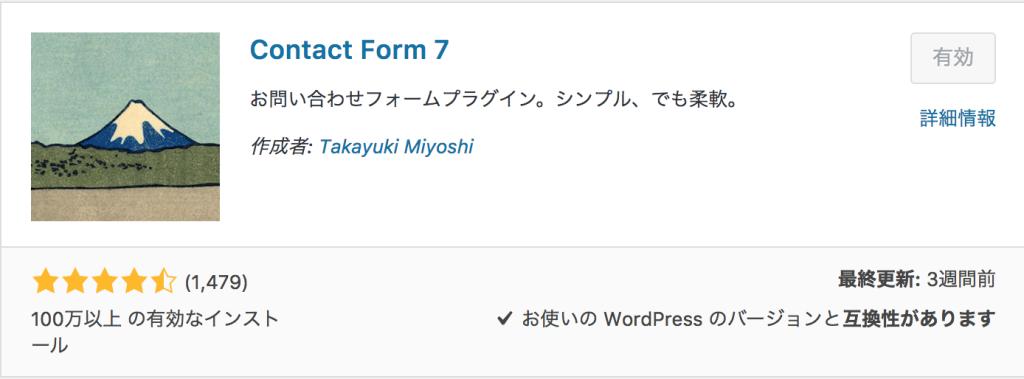The image size is (1024, 379).
Task: Click the white snowcap in plugin icon
Action: pos(133,119)
